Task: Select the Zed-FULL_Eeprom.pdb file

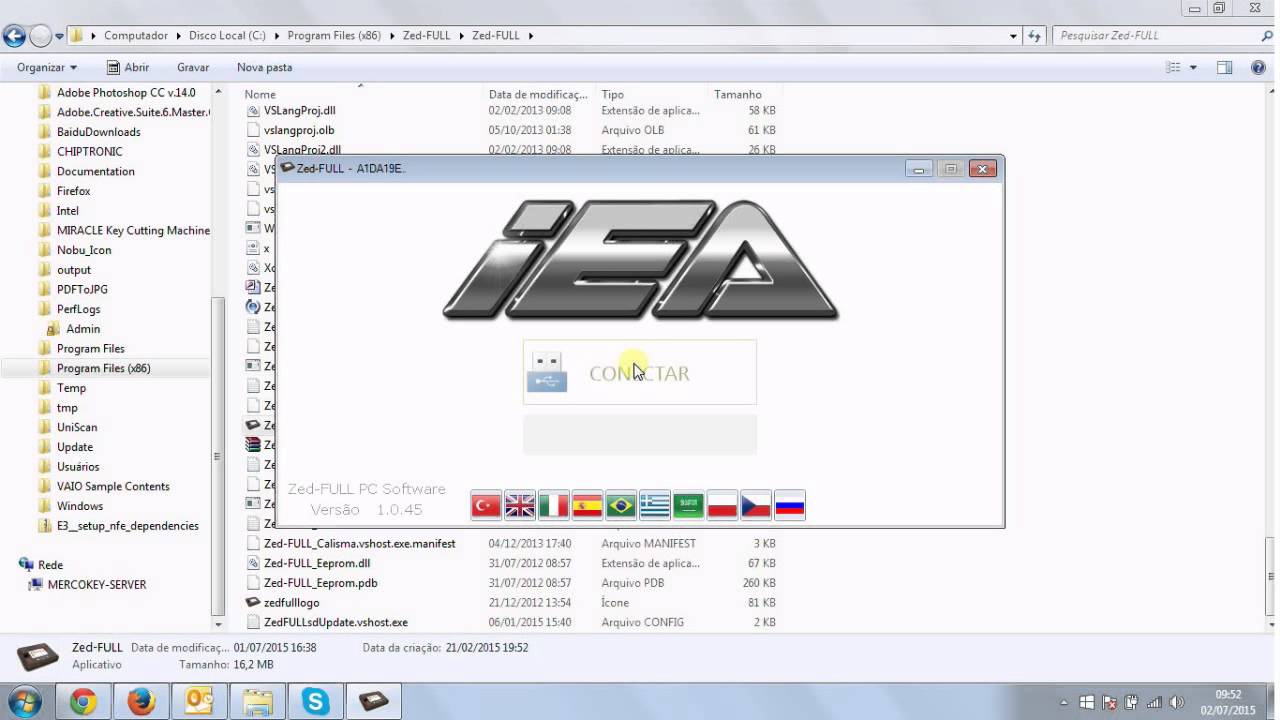Action: (x=320, y=583)
